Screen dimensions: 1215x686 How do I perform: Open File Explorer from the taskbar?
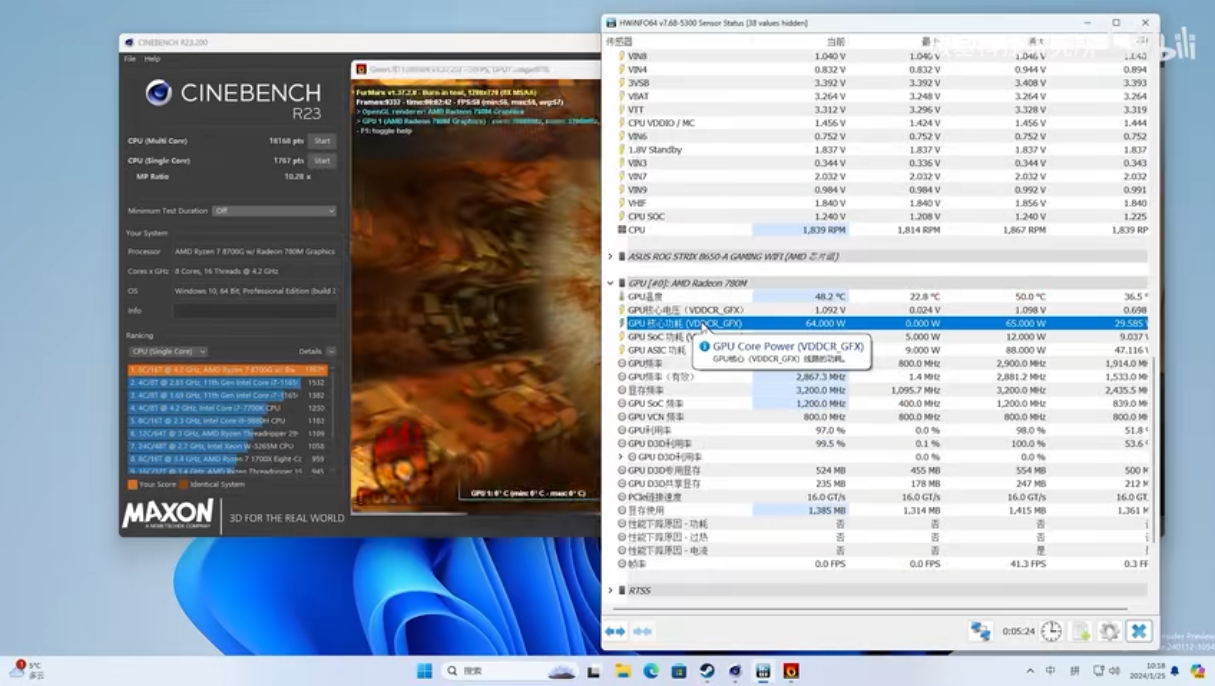(622, 671)
